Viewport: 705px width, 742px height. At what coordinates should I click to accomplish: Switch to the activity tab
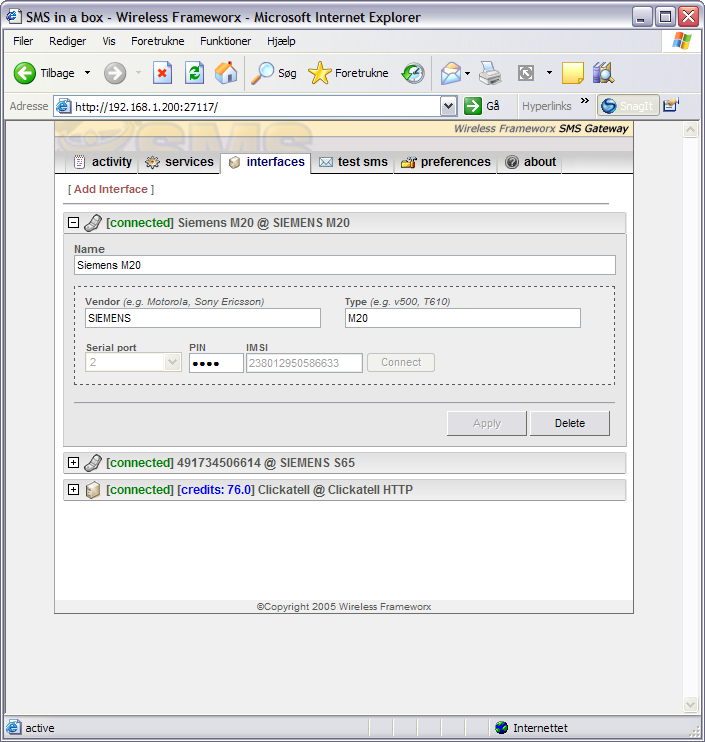click(103, 162)
